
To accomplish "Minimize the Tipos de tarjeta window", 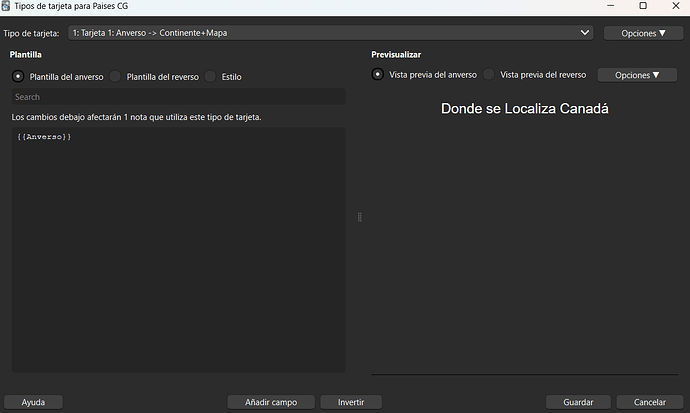I will [611, 6].
